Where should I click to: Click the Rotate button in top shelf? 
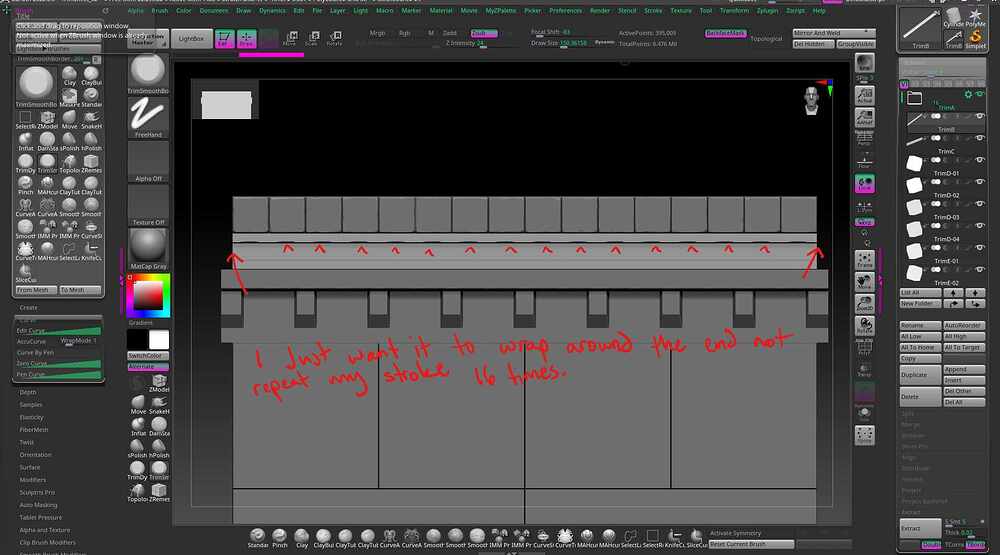[x=334, y=38]
